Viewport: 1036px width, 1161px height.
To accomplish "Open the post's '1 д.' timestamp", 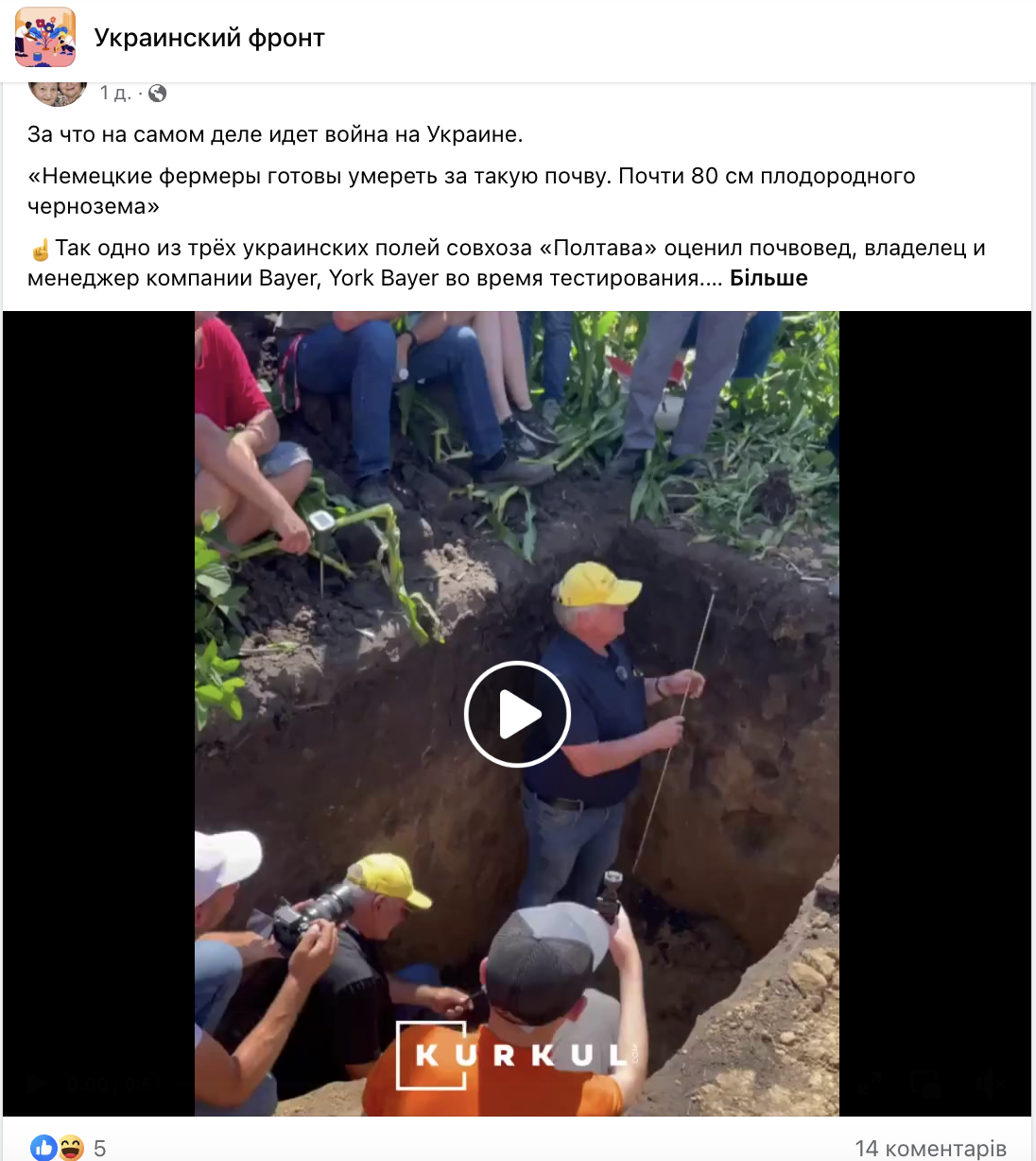I will [x=115, y=93].
